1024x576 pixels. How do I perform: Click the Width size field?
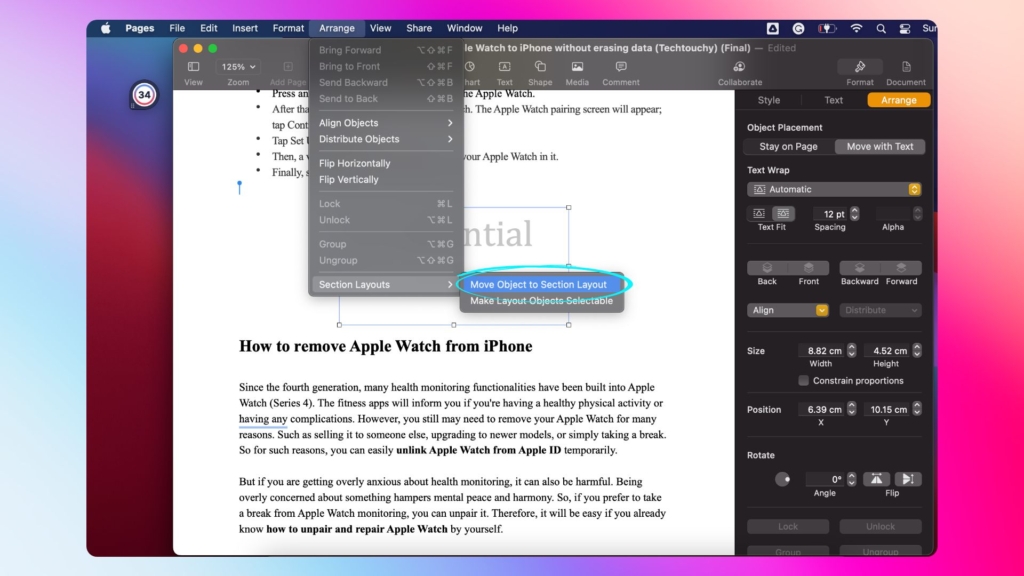(822, 351)
